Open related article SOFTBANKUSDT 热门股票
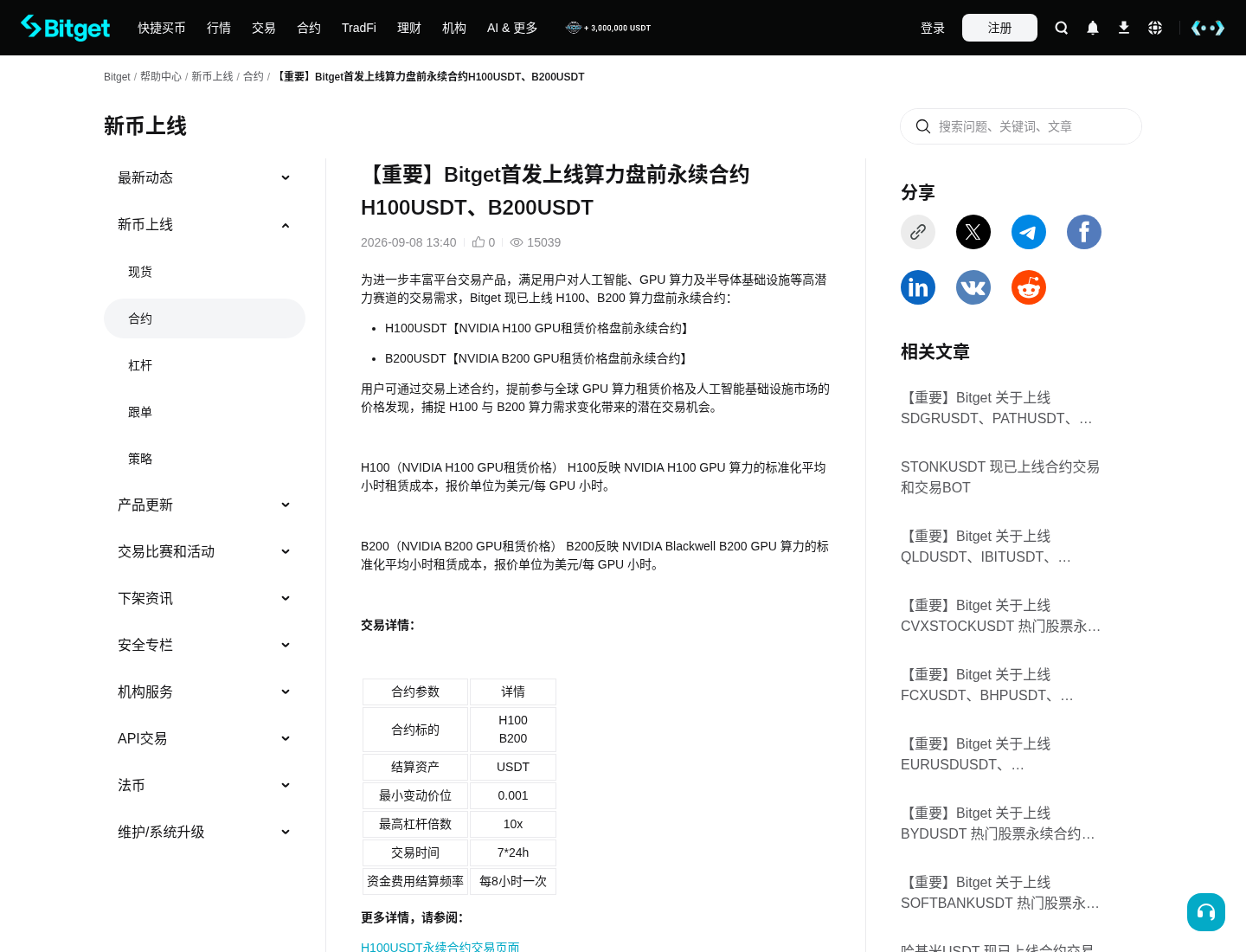Screen dimensions: 1246x952 (x=1001, y=892)
